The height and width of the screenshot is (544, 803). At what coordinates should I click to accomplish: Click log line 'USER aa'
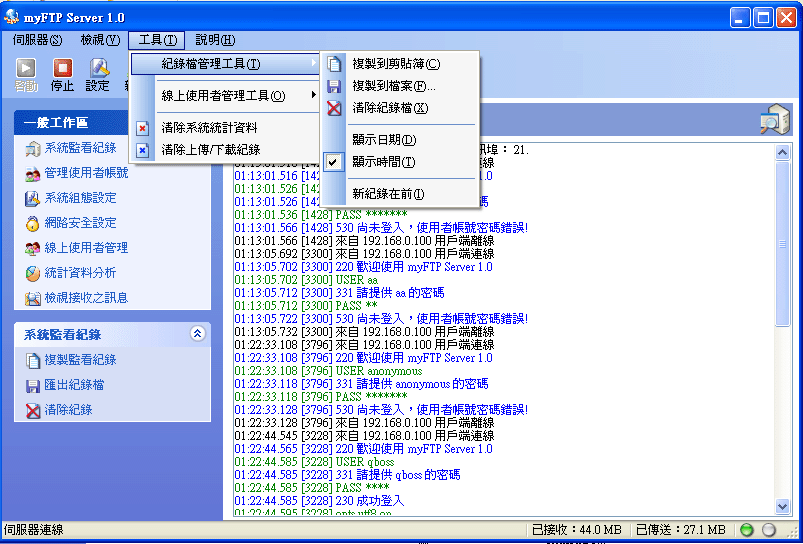(x=306, y=280)
